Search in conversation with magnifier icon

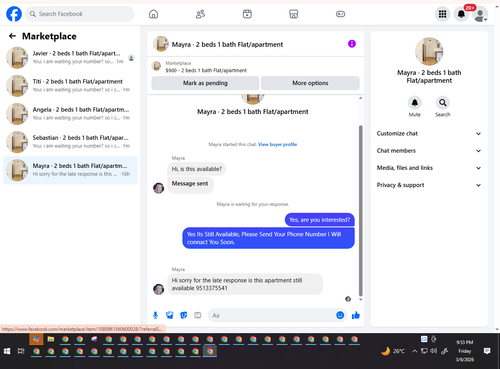443,103
